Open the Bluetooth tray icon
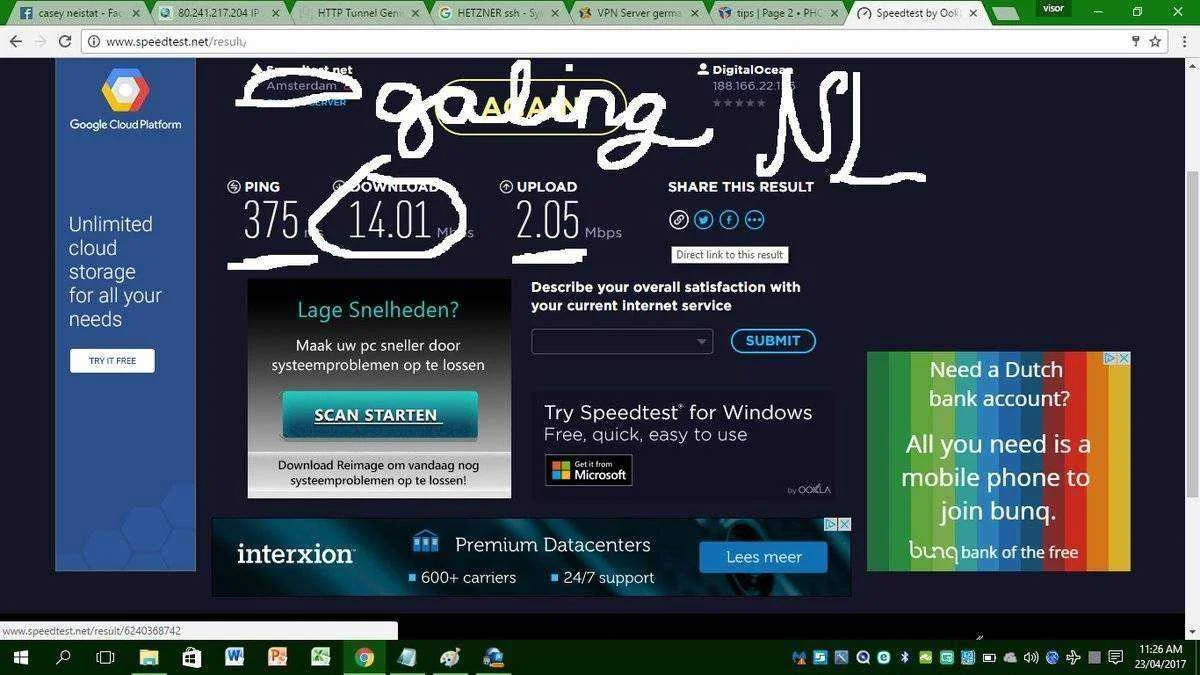Image resolution: width=1200 pixels, height=675 pixels. [x=904, y=657]
